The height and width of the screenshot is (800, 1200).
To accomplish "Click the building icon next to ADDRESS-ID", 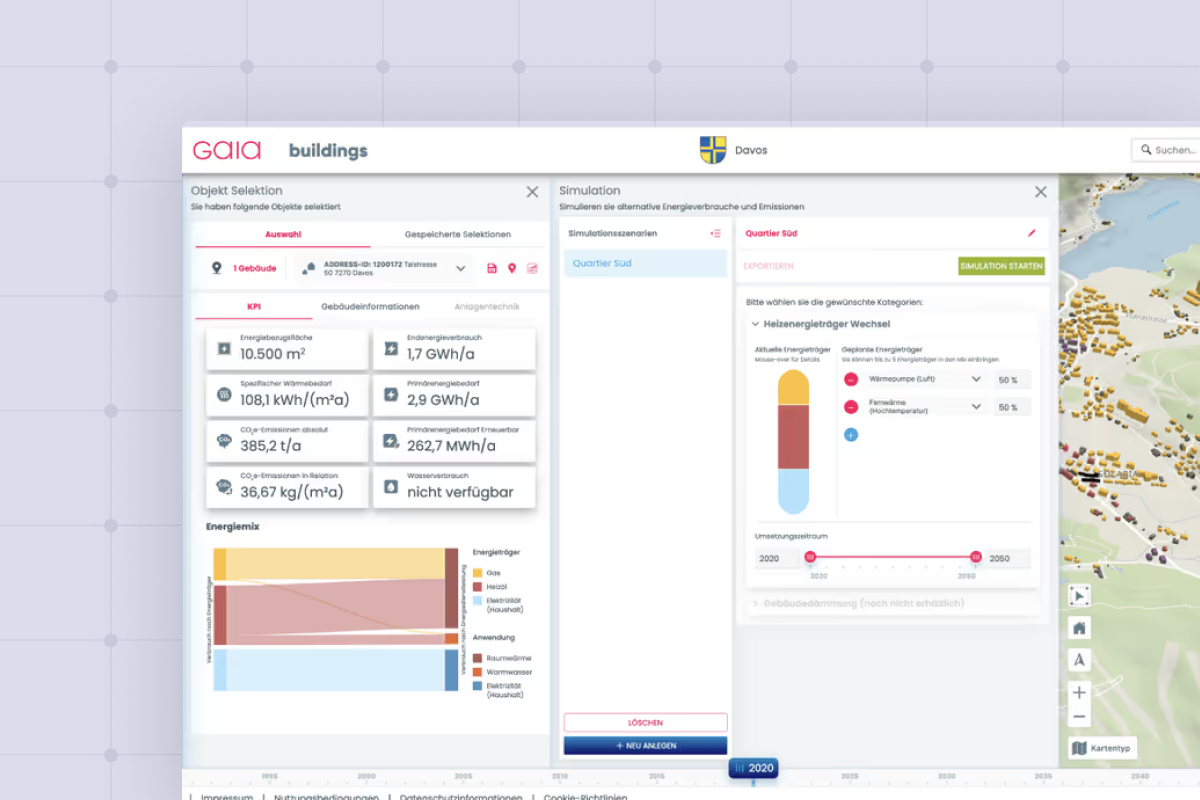I will point(309,268).
